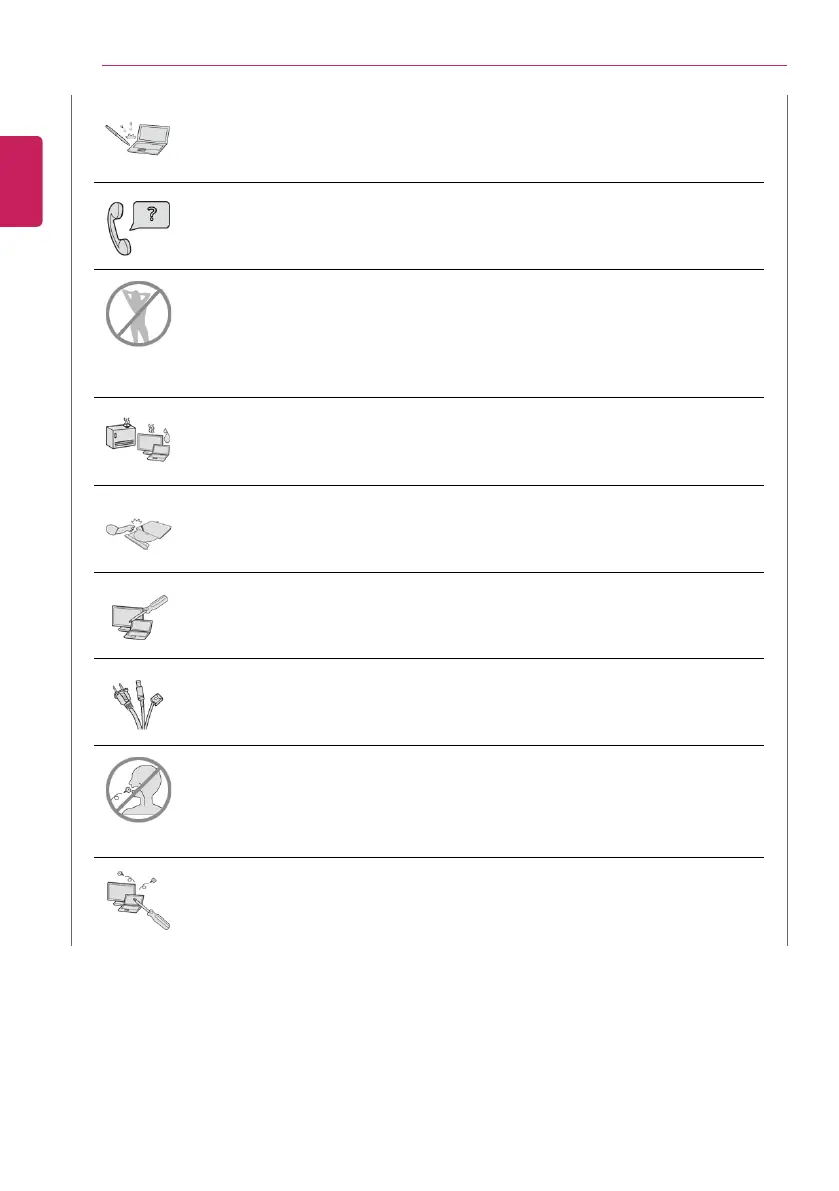This screenshot has height=1191, width=839.
Task: Select the loose screws with screwdriver icon
Action: 138,900
